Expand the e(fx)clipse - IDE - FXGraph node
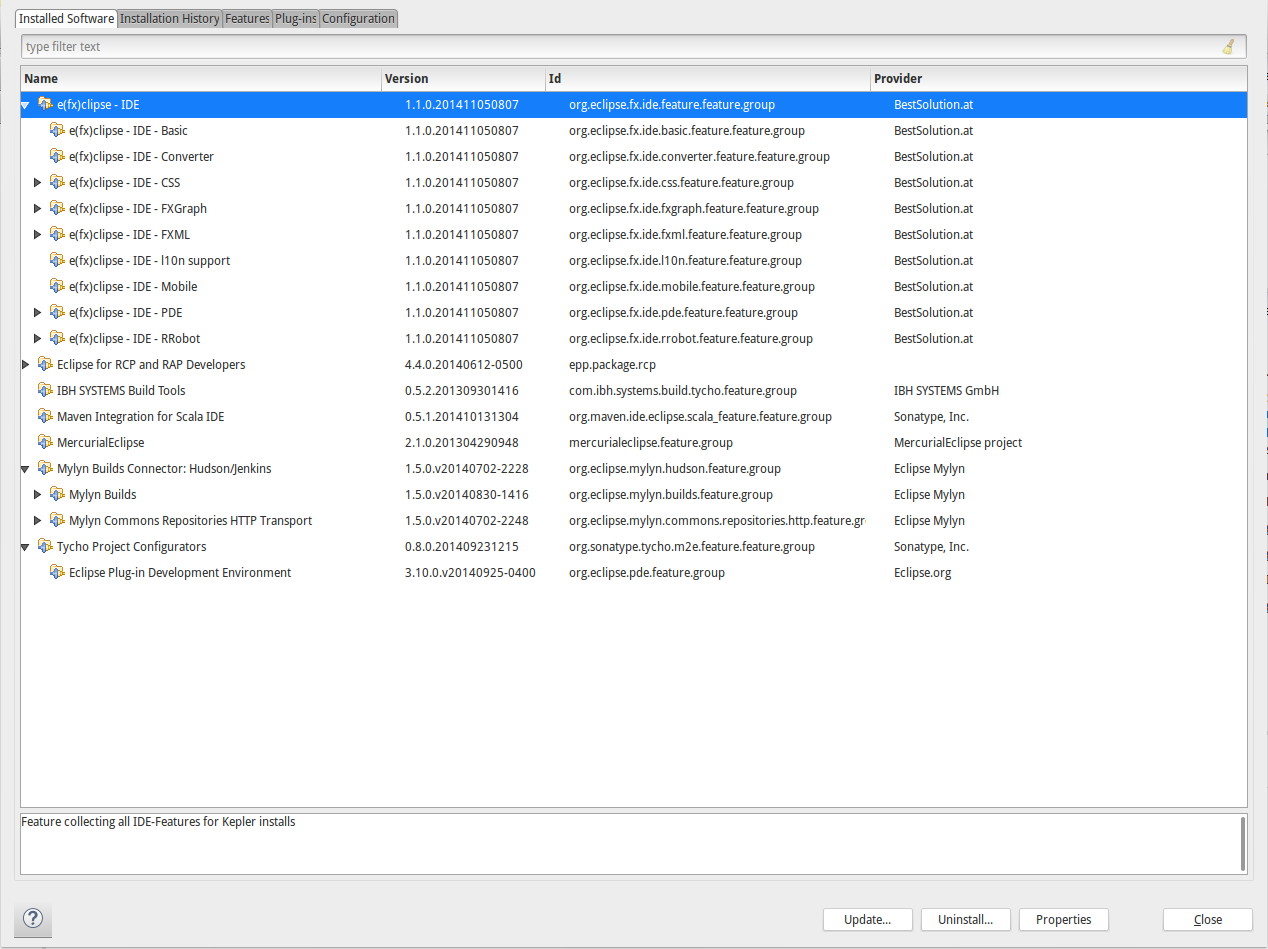This screenshot has width=1268, height=949. [x=38, y=208]
